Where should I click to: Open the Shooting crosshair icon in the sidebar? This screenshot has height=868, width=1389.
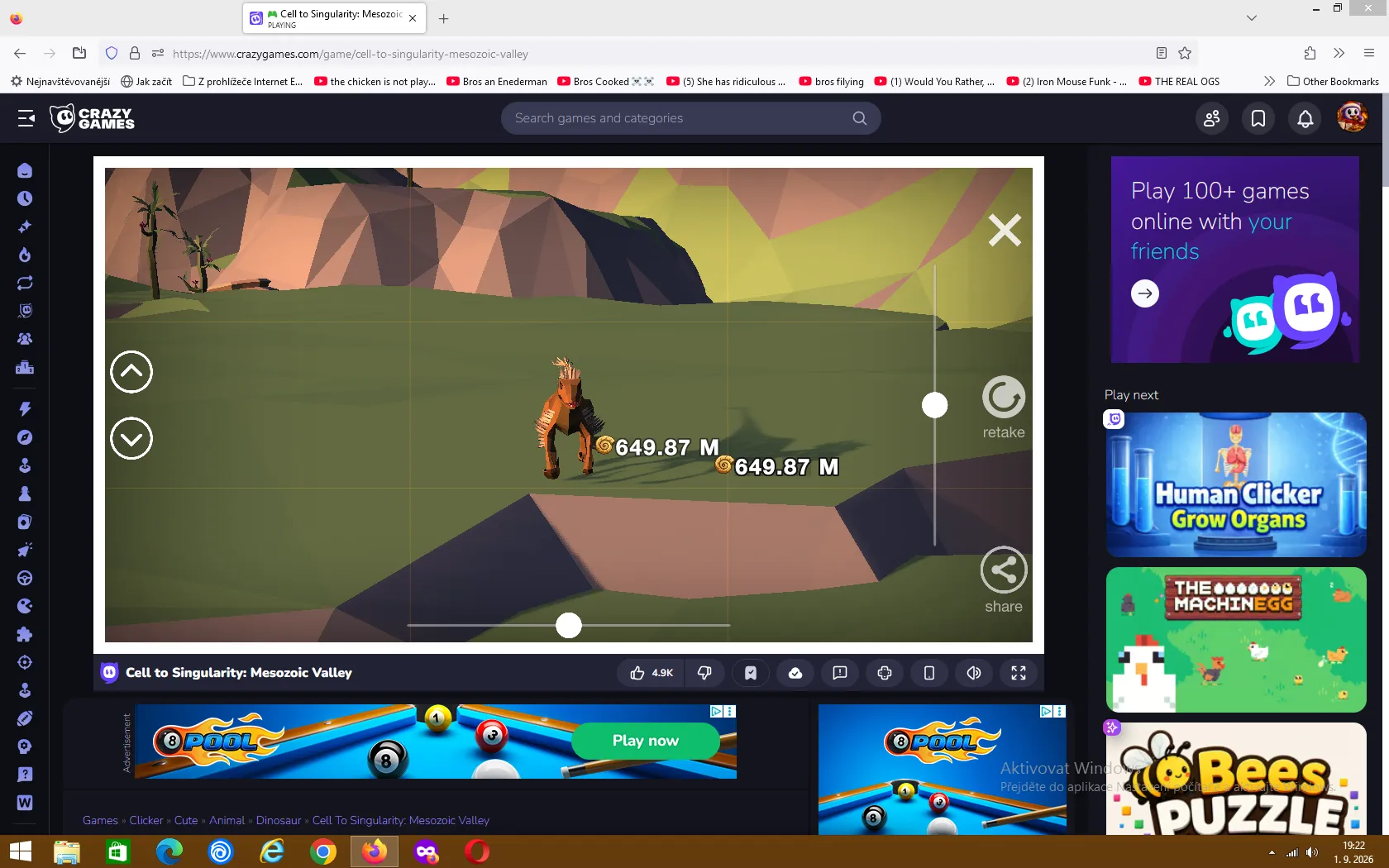click(x=25, y=662)
